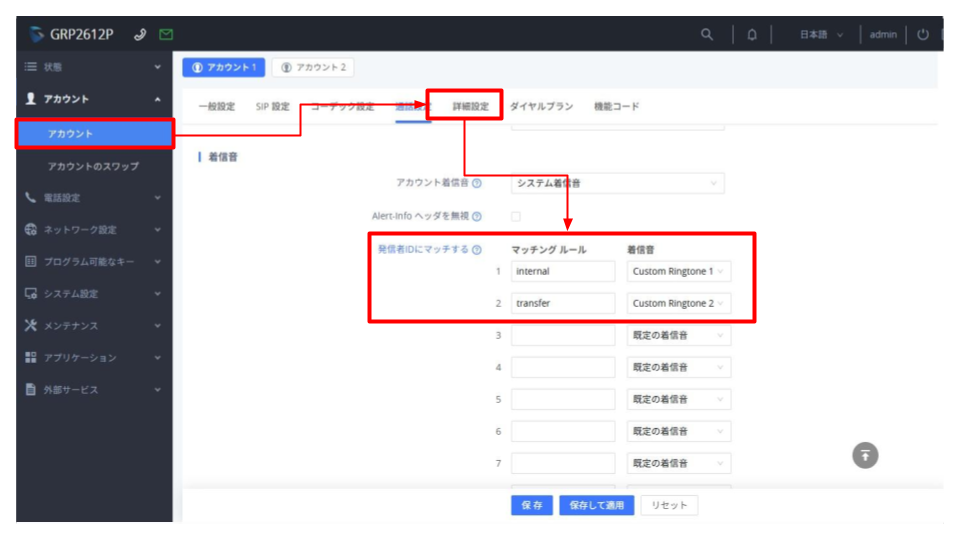960x540 pixels.
Task: Expand the プログラム可能なキー sidebar menu
Action: [157, 261]
